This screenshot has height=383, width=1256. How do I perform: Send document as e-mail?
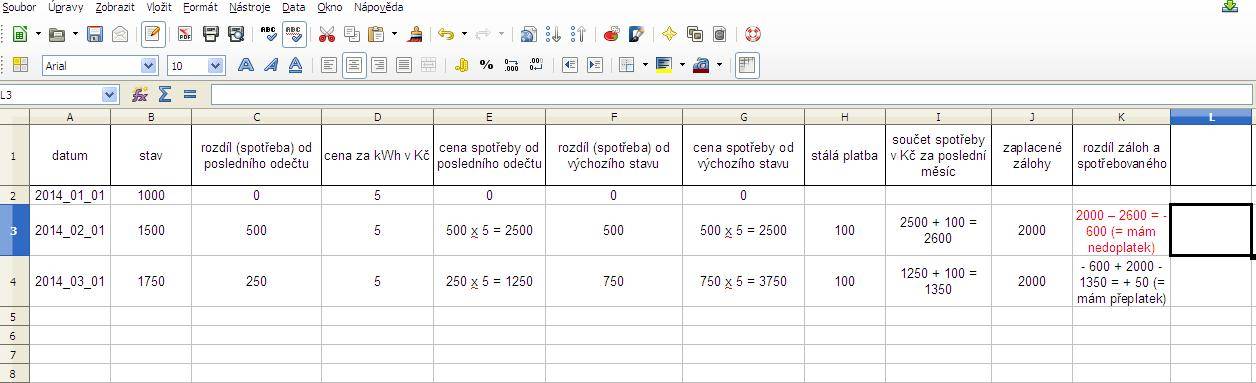pyautogui.click(x=120, y=34)
